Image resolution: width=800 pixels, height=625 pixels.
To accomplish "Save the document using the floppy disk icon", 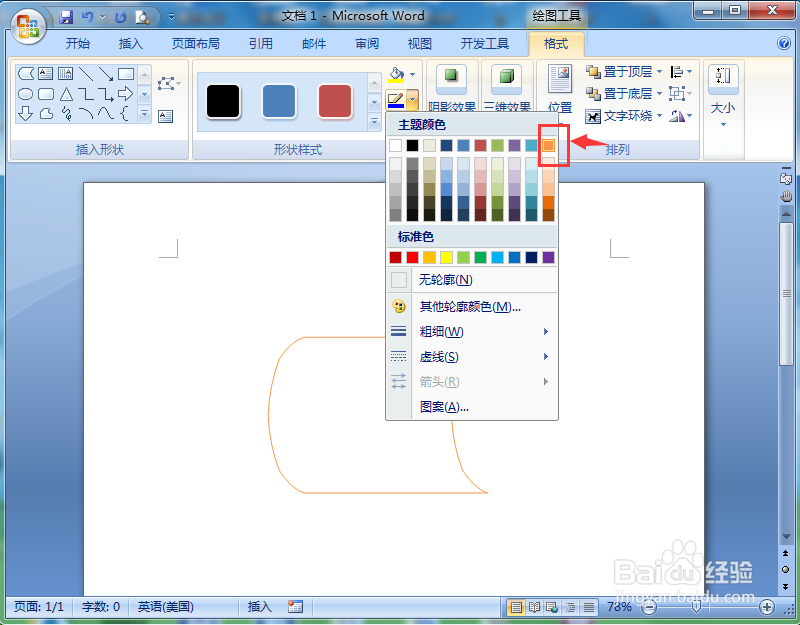I will [66, 17].
